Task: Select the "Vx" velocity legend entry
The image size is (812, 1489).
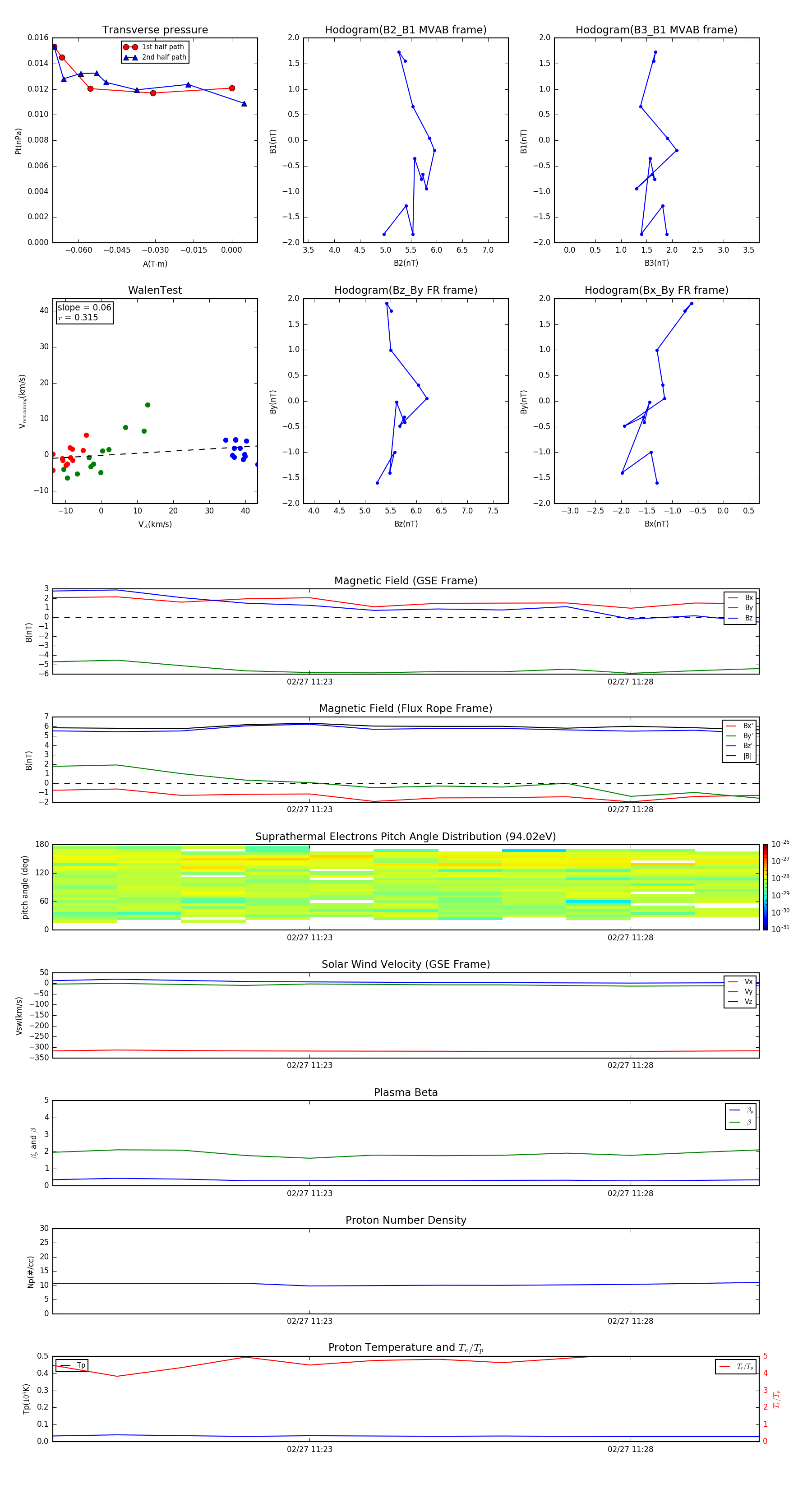Action: (740, 981)
